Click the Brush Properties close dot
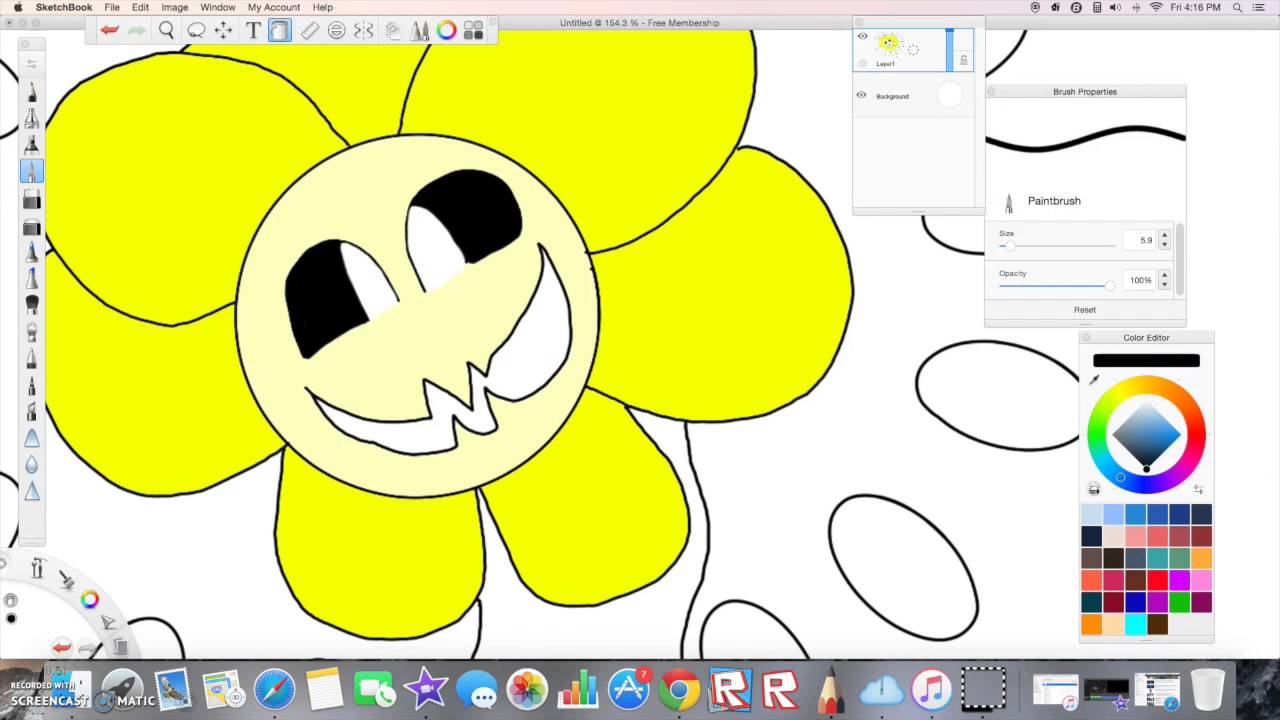Screen dimensions: 1280x720 (x=991, y=91)
